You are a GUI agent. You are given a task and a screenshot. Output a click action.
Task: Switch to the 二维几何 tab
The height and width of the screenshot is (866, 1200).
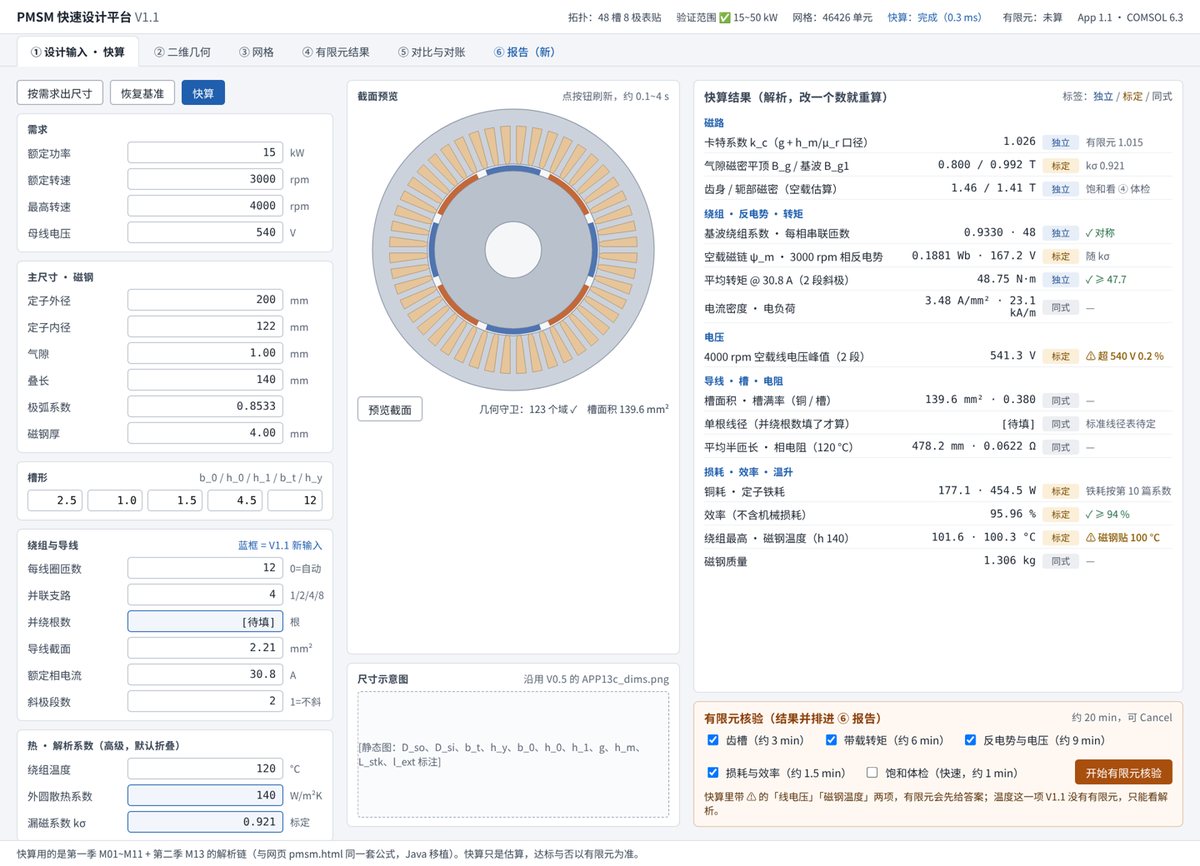[x=182, y=52]
